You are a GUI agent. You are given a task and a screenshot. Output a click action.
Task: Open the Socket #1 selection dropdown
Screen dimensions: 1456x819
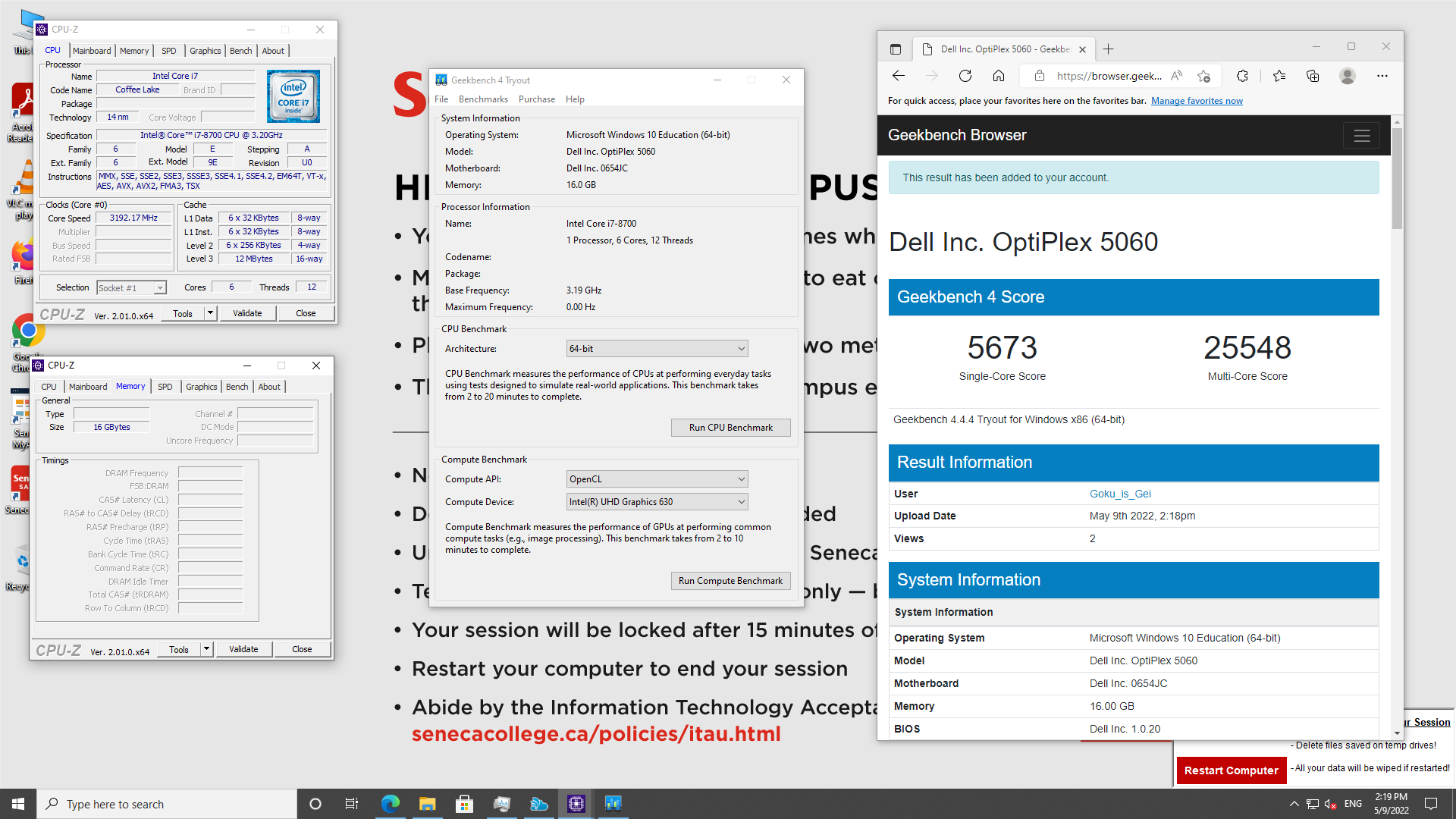(x=132, y=288)
